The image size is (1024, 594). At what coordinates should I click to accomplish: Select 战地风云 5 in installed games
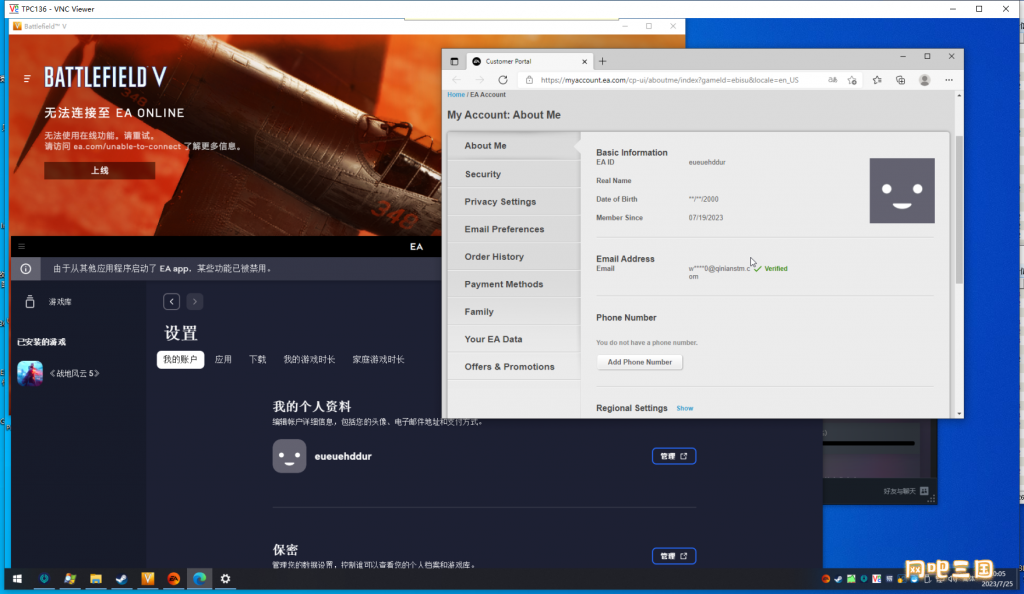tap(59, 373)
